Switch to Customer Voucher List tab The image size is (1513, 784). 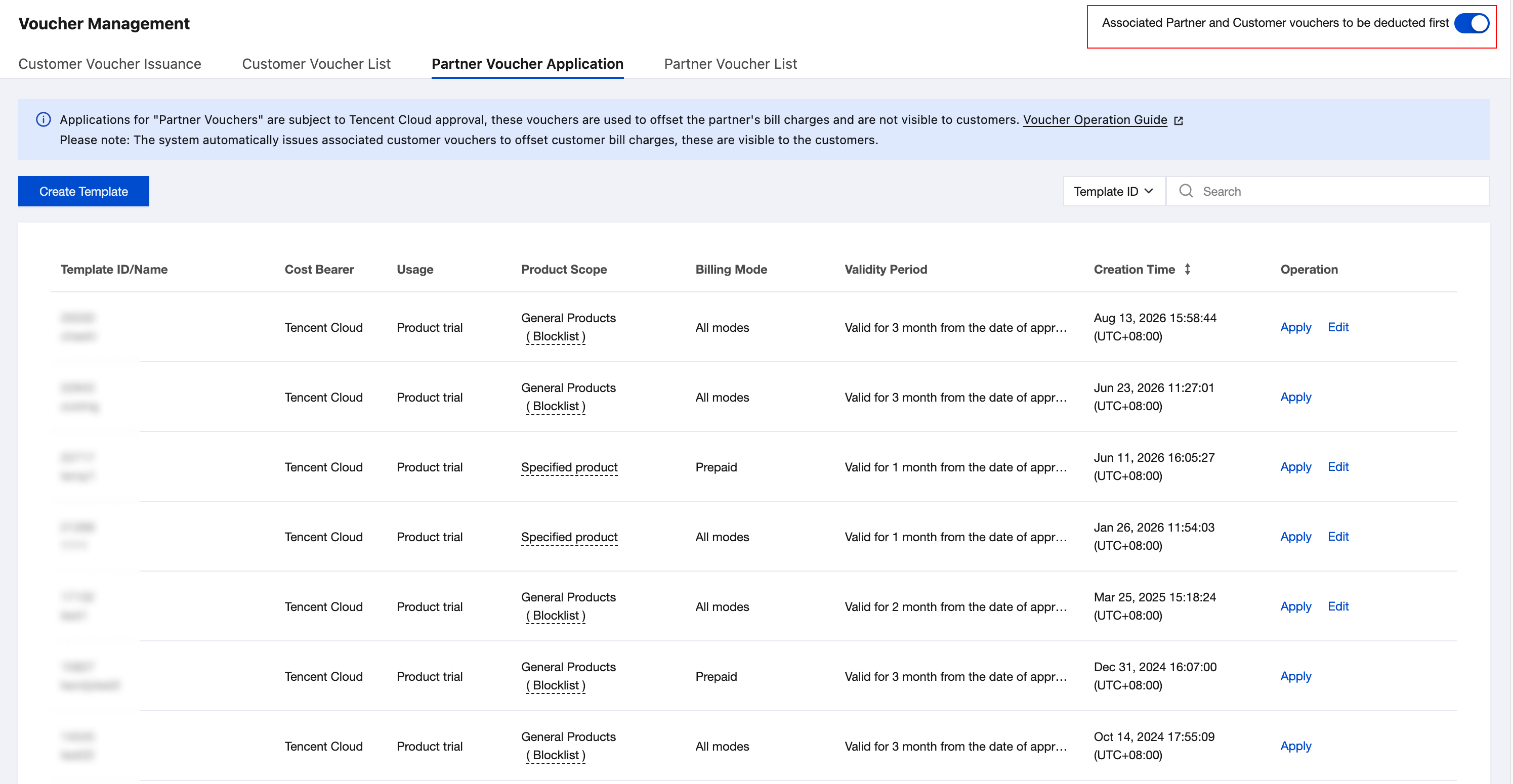pyautogui.click(x=316, y=64)
